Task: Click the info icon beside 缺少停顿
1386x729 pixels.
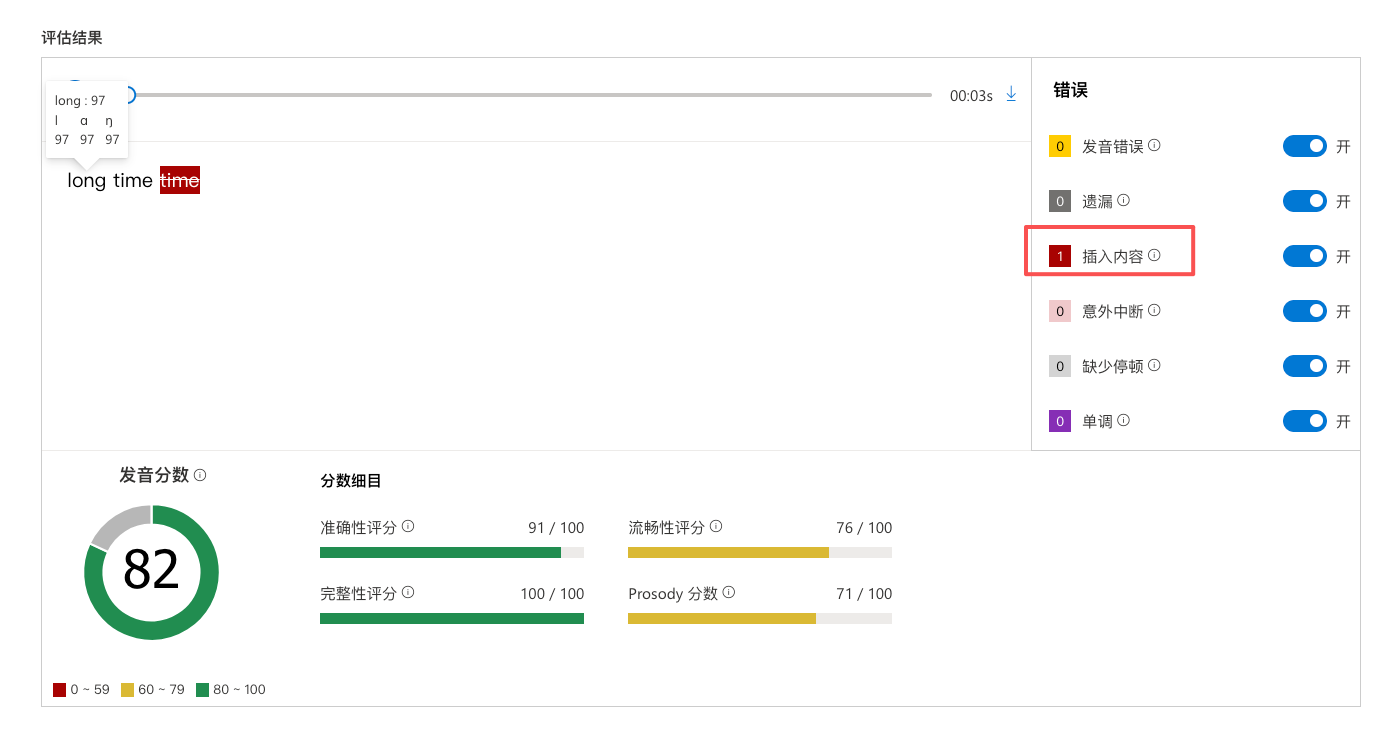Action: coord(1154,365)
